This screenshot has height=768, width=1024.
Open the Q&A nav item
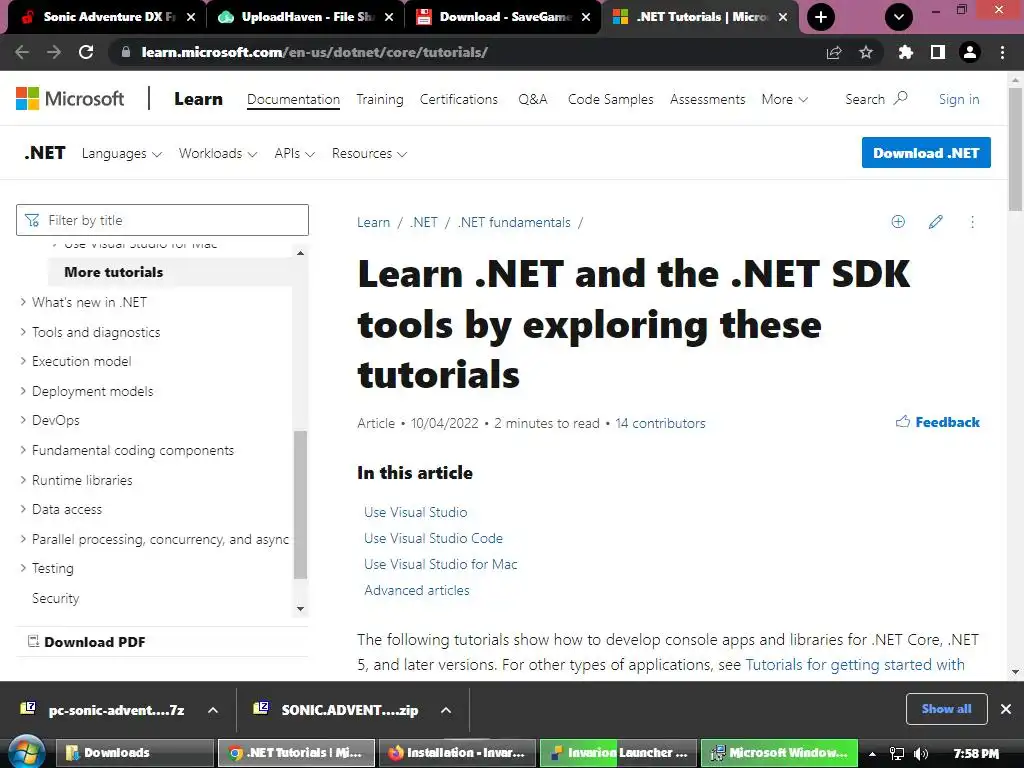coord(532,99)
